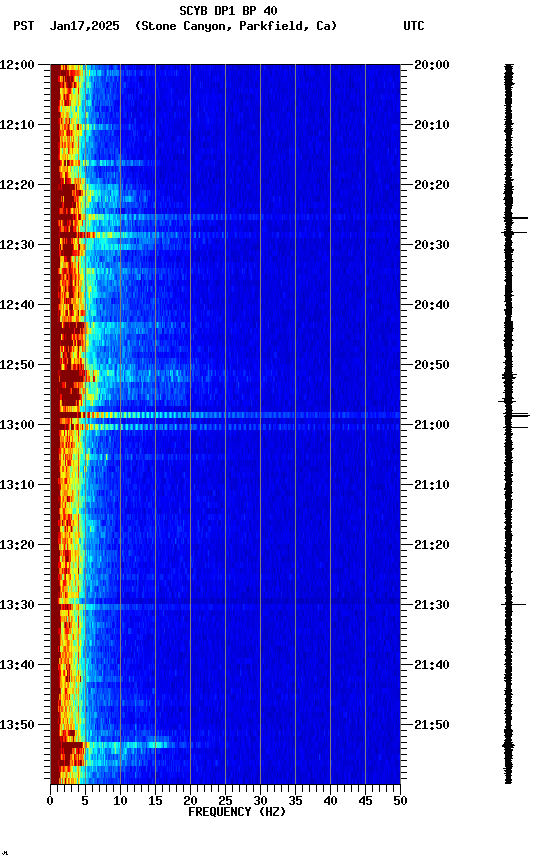Click the broadband spectrogram streak just before 13:00

click(x=225, y=415)
